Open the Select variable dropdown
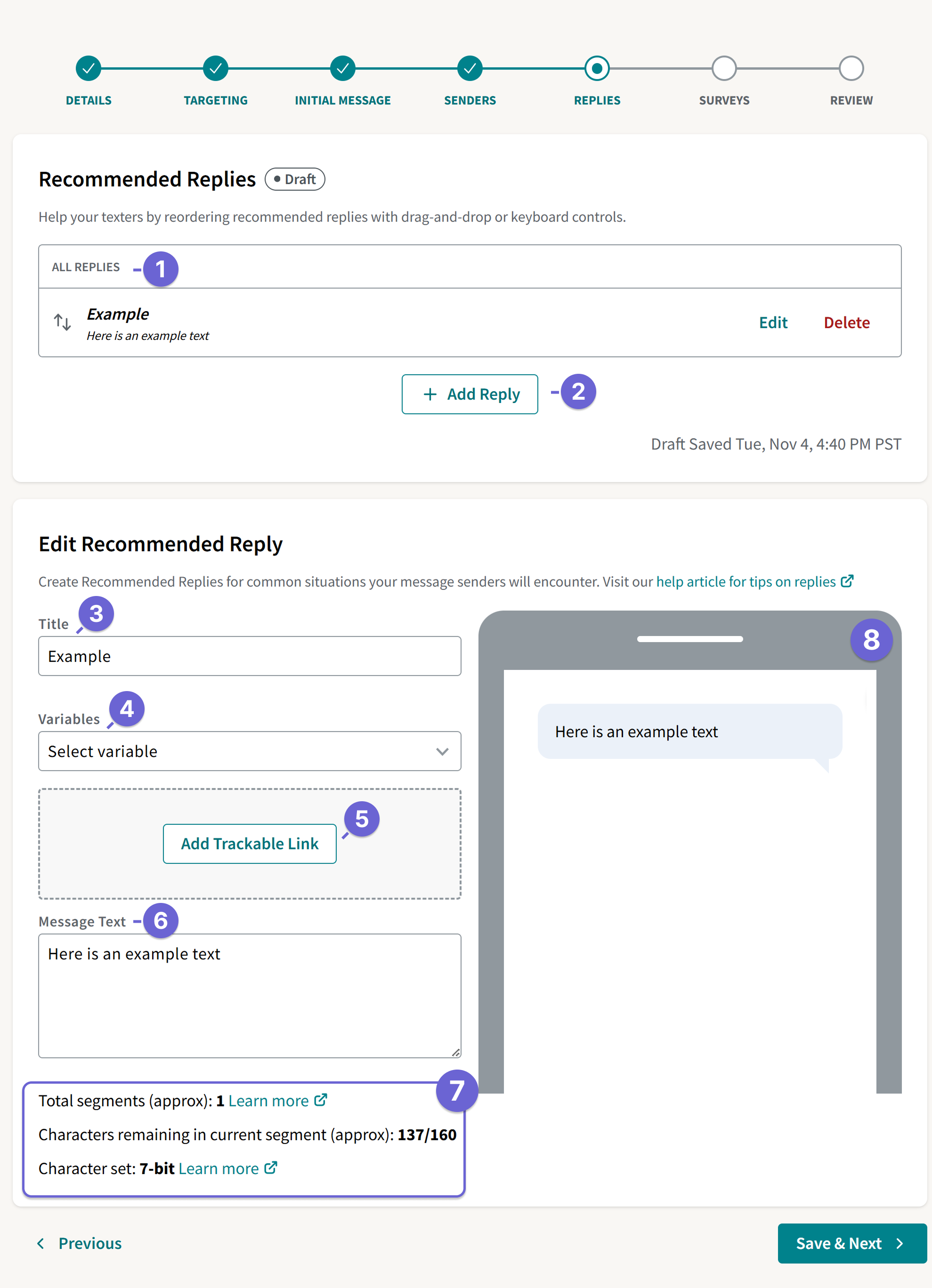Image resolution: width=932 pixels, height=1288 pixels. pyautogui.click(x=249, y=751)
